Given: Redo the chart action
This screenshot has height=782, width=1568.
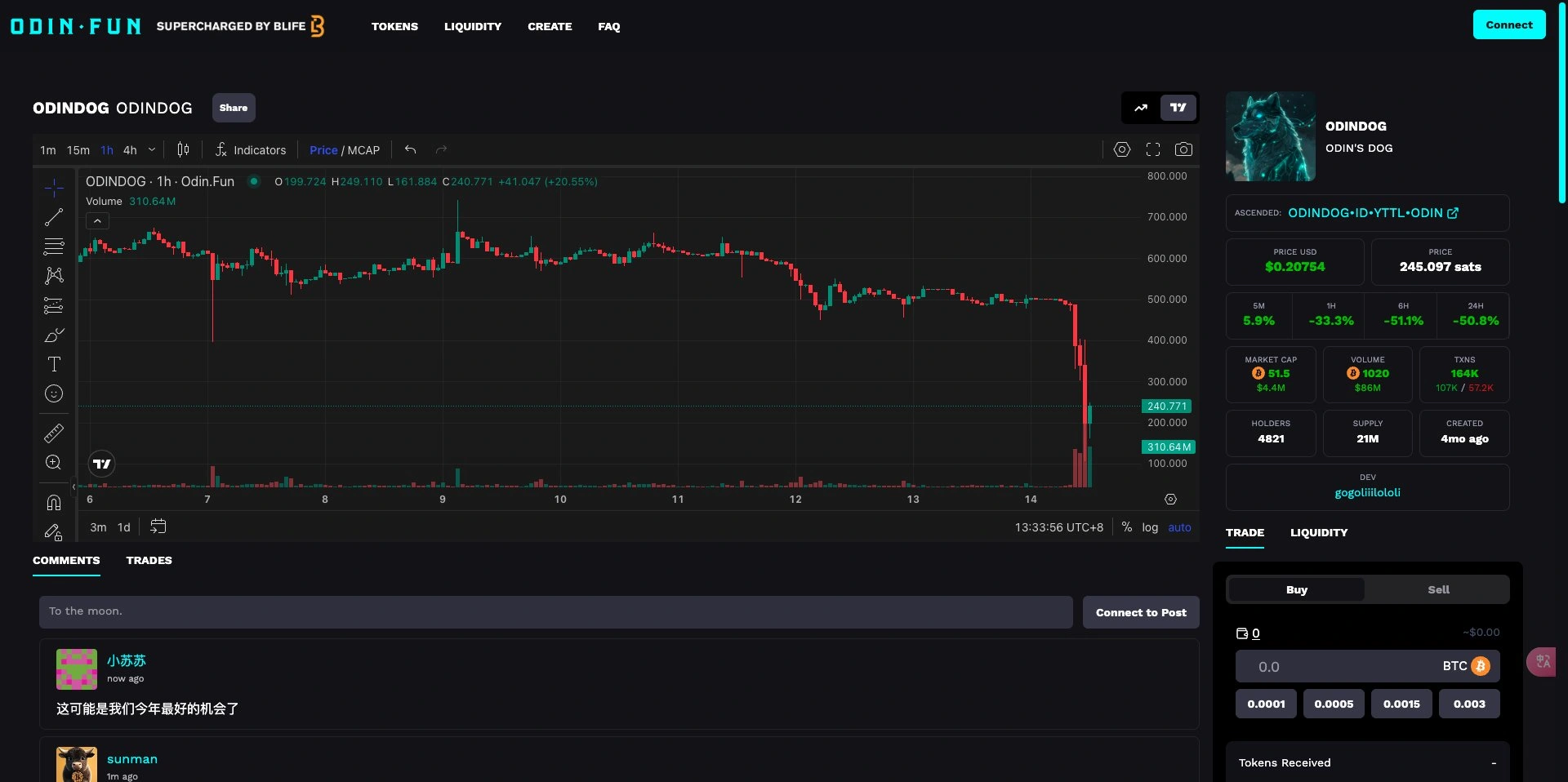Looking at the screenshot, I should point(441,149).
